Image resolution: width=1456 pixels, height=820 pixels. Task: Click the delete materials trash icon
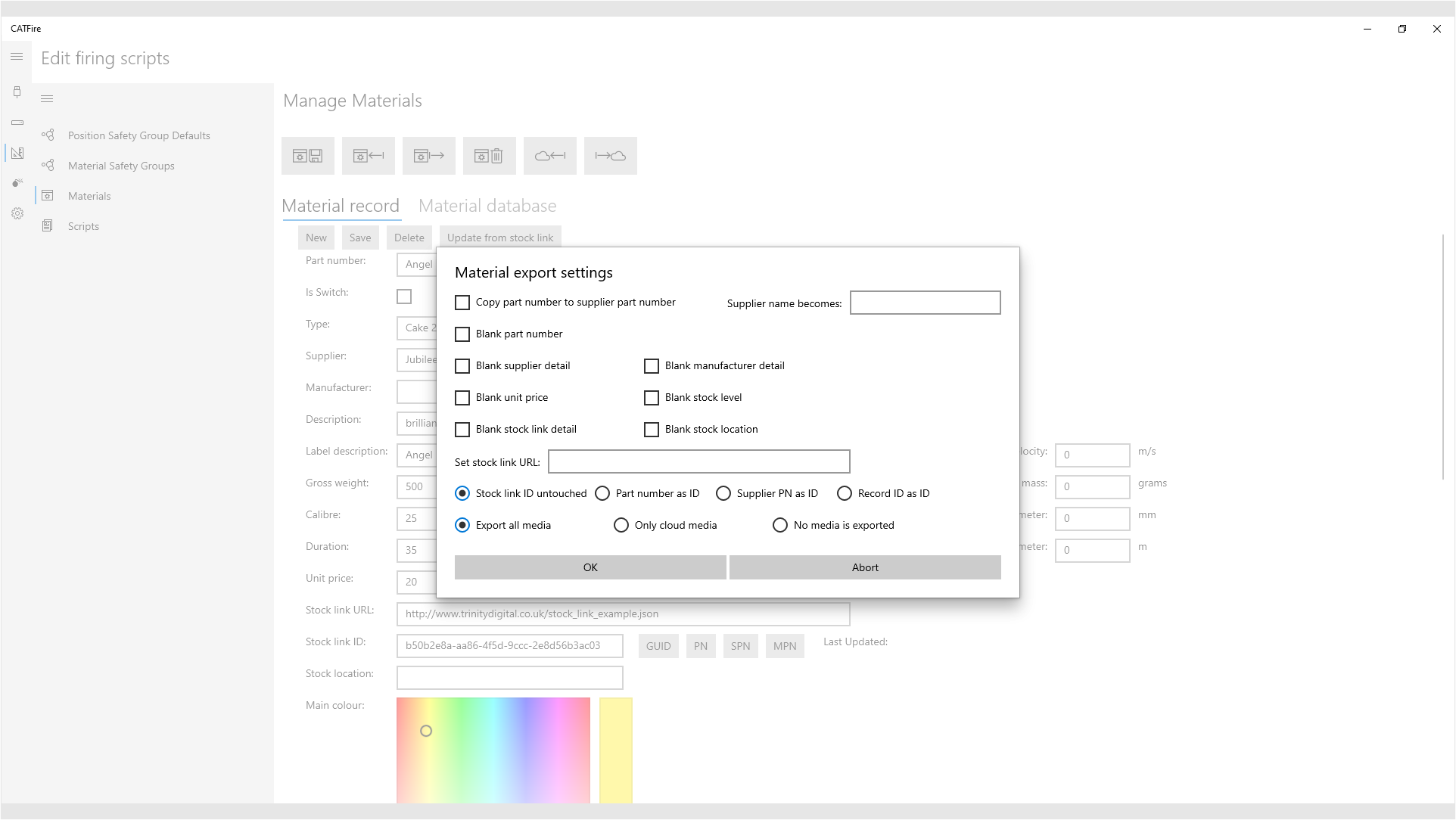pos(490,156)
